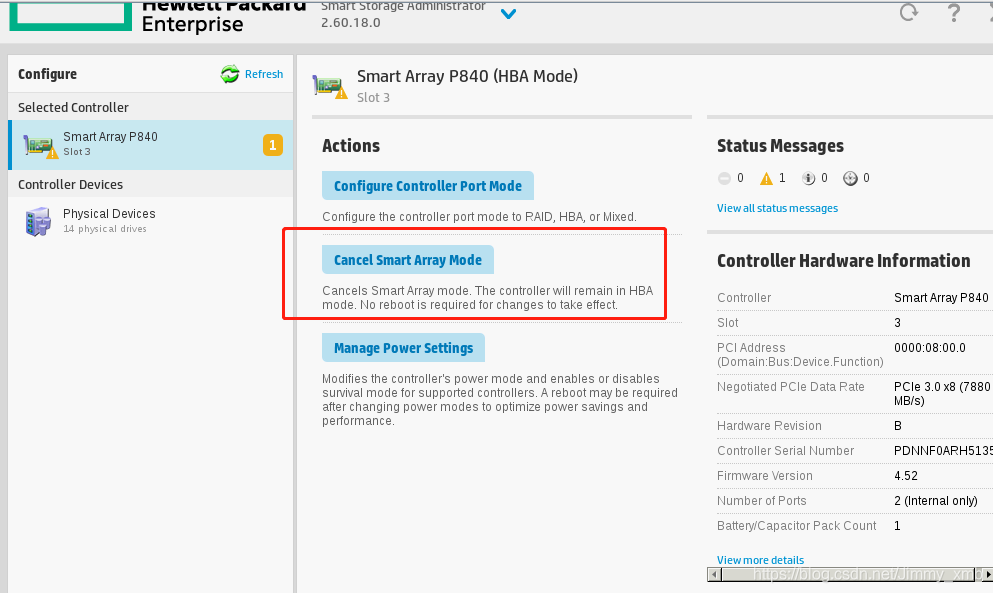Open the Smart Storage Administrator dropdown chevron
Viewport: 993px width, 593px height.
point(508,13)
